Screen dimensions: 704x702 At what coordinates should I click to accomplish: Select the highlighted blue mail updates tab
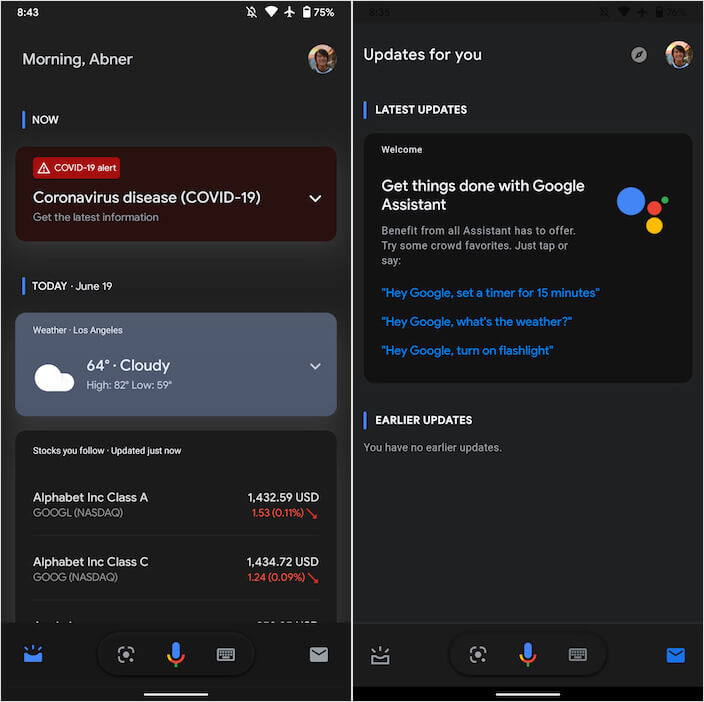click(x=675, y=655)
